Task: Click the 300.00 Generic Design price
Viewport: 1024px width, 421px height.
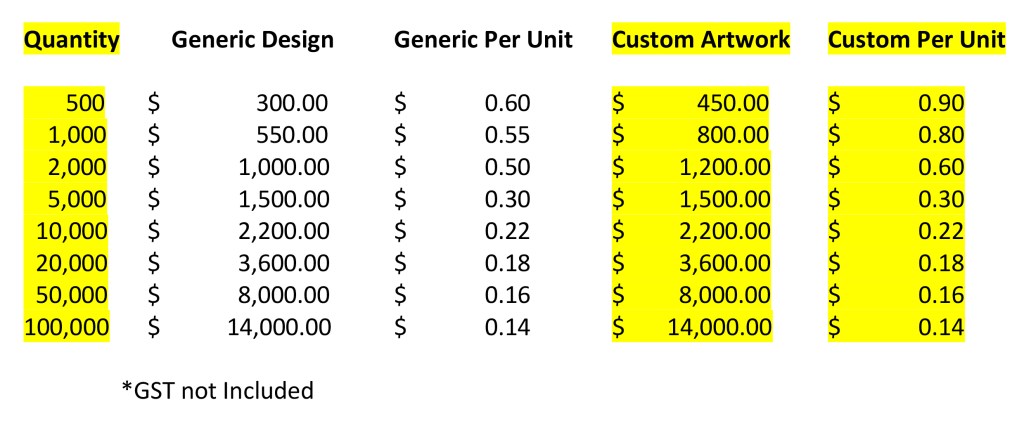Action: click(292, 103)
